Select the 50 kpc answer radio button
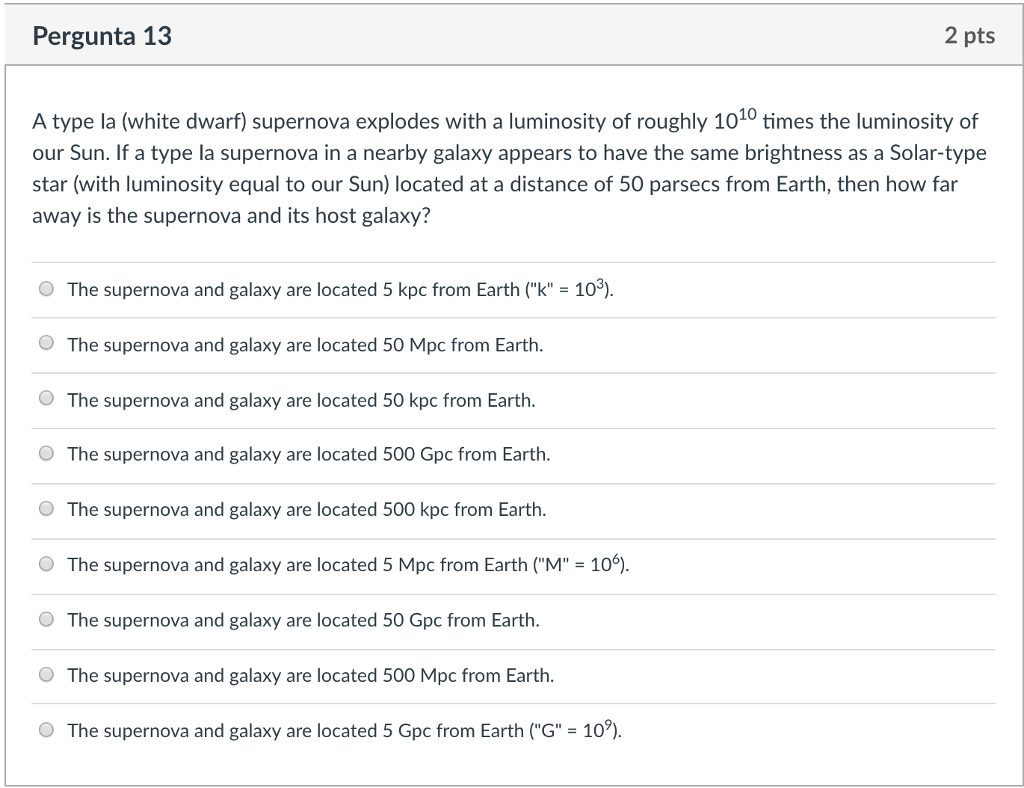Image resolution: width=1024 pixels, height=788 pixels. click(46, 398)
